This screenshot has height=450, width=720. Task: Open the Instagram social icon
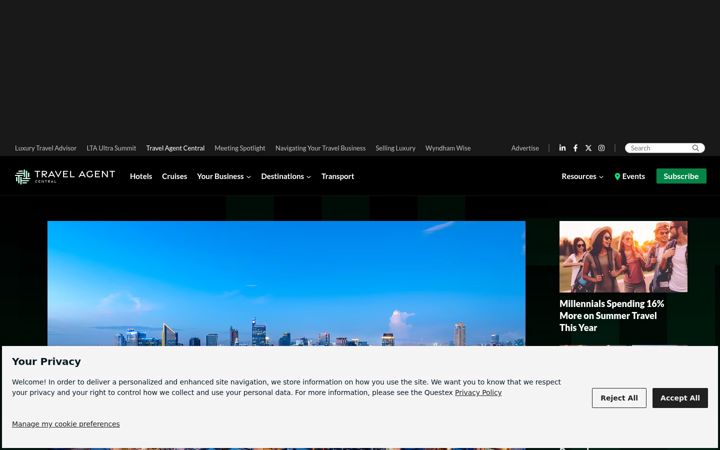pos(601,148)
